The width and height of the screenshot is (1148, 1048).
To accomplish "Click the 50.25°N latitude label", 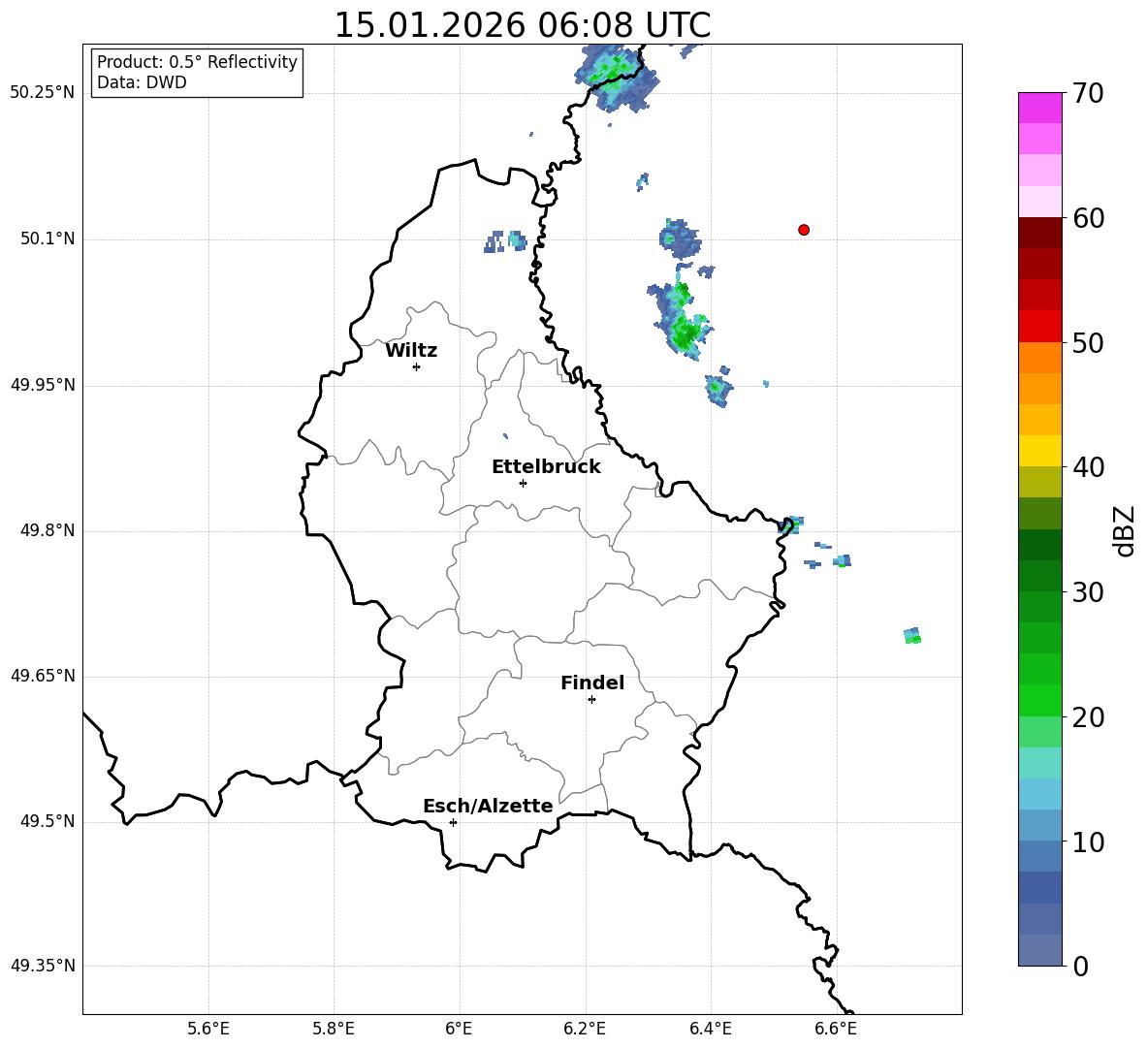I will (43, 93).
